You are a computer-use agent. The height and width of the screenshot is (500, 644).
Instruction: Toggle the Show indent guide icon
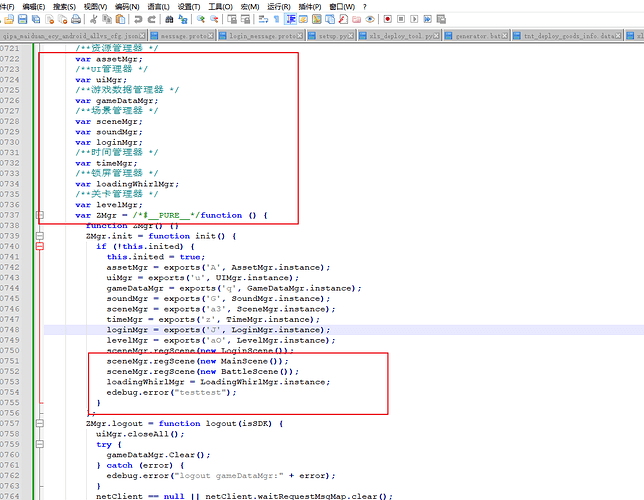click(x=290, y=19)
